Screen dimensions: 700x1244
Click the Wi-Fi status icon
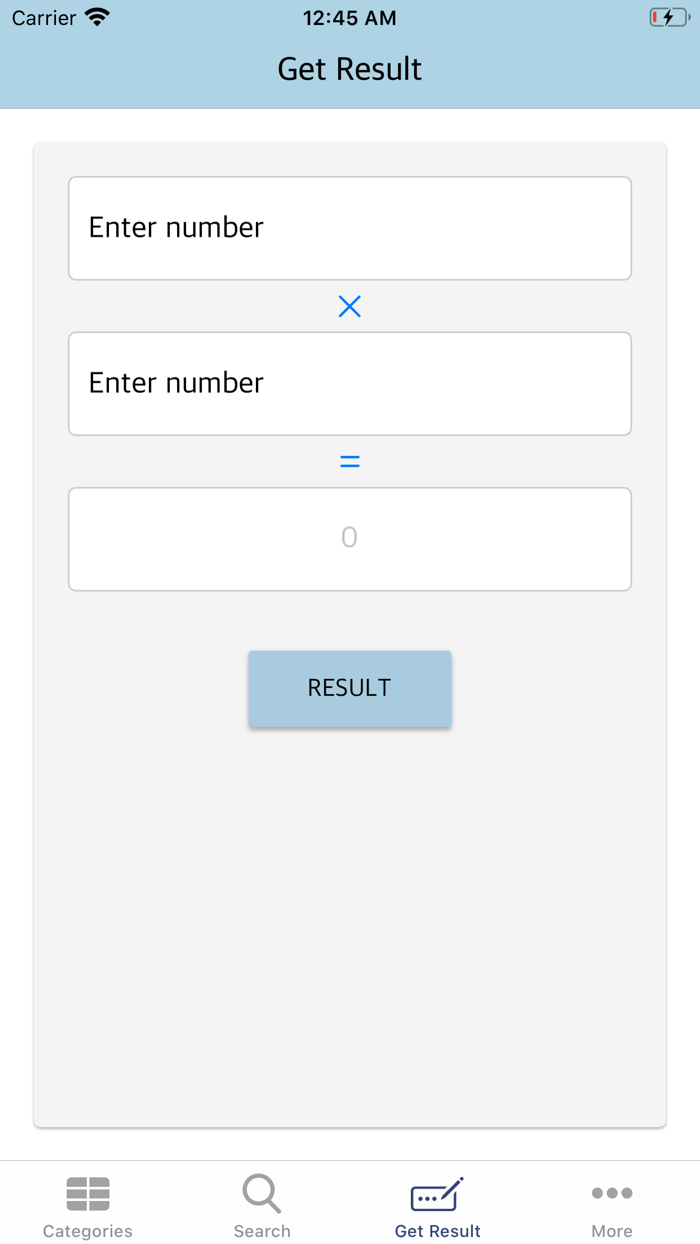(97, 18)
